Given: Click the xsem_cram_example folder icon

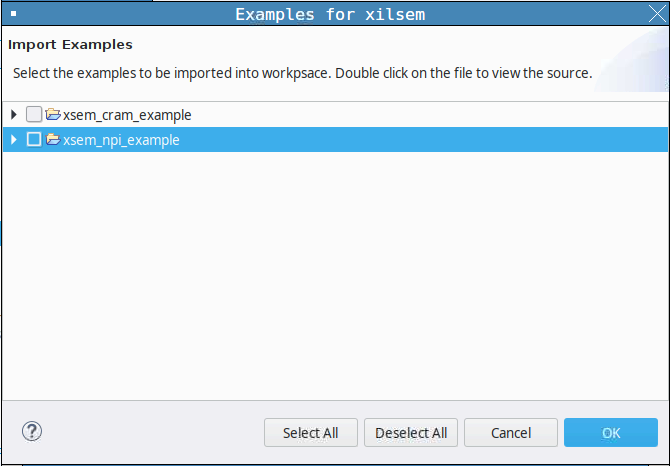Looking at the screenshot, I should click(53, 115).
